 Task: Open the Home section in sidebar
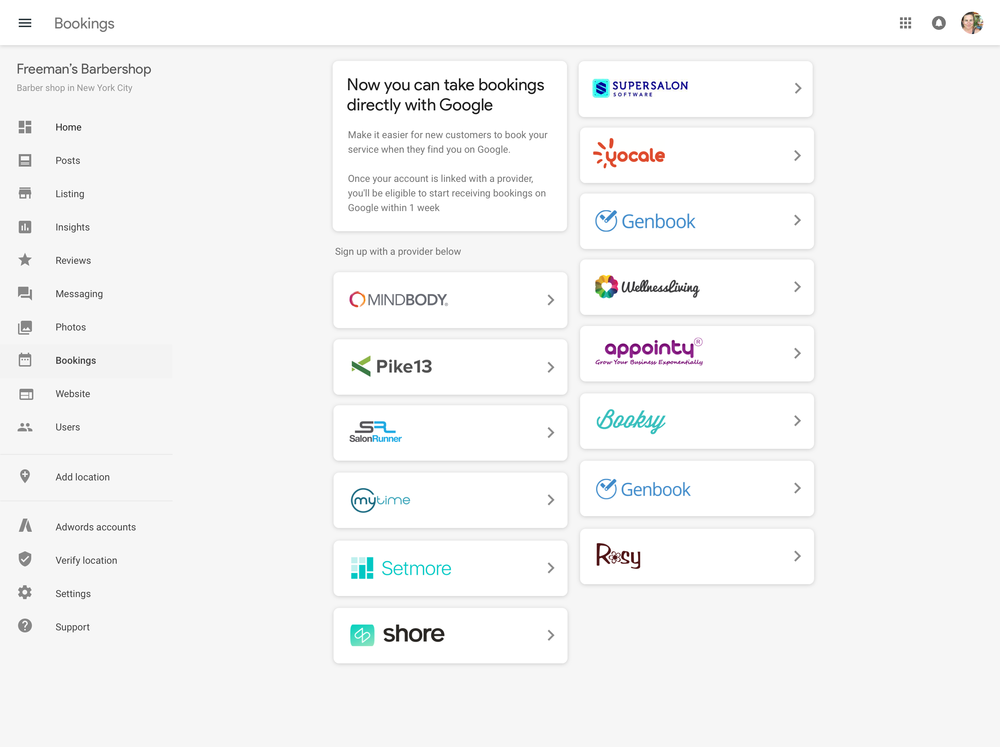pyautogui.click(x=28, y=127)
